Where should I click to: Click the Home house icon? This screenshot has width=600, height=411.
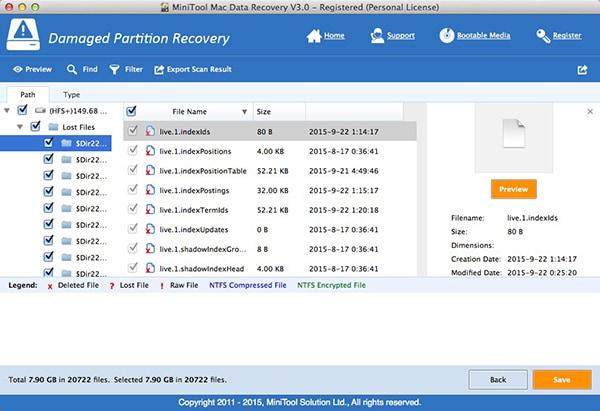[314, 36]
